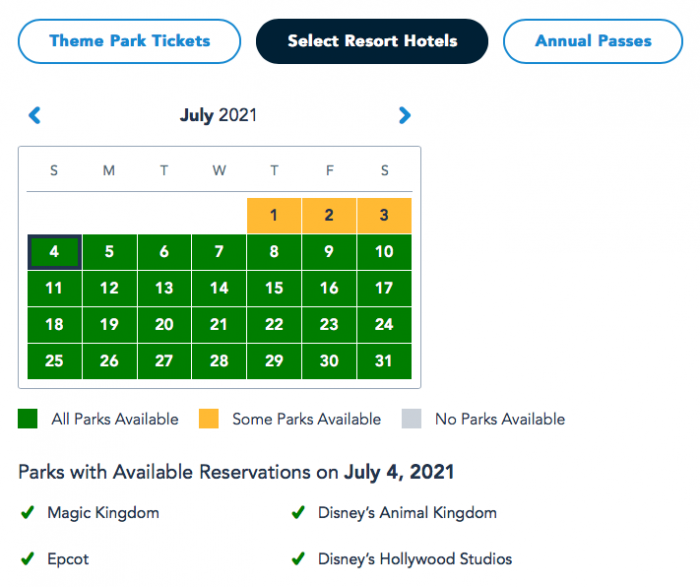Click the yellow Some Parks Available swatch
Image resolution: width=700 pixels, height=587 pixels.
[209, 419]
